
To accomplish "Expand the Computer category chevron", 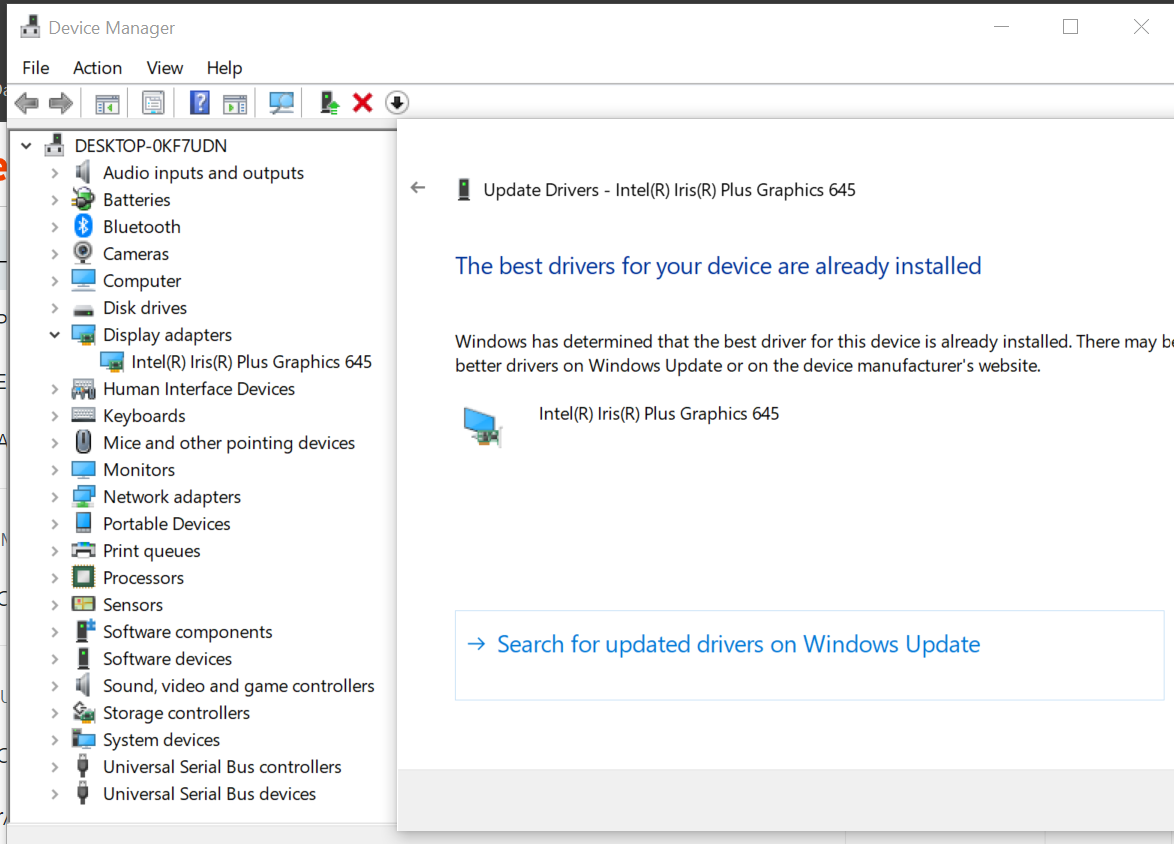I will 55,281.
